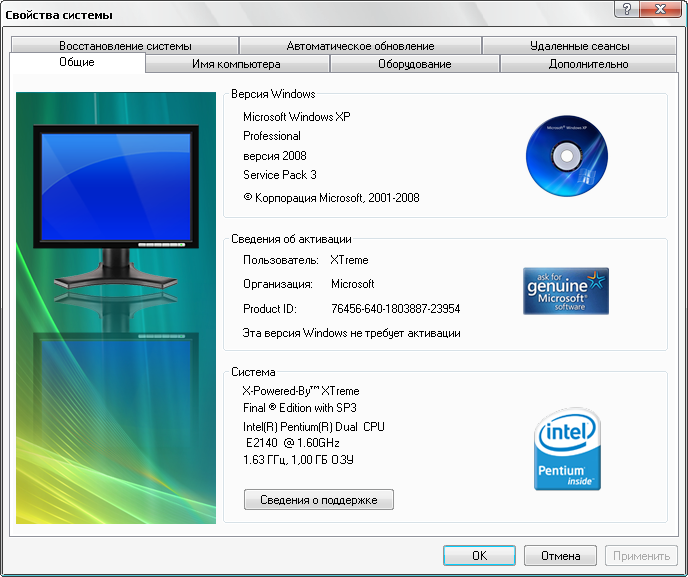
Task: Switch to Имя компьютера tab
Action: click(x=236, y=64)
